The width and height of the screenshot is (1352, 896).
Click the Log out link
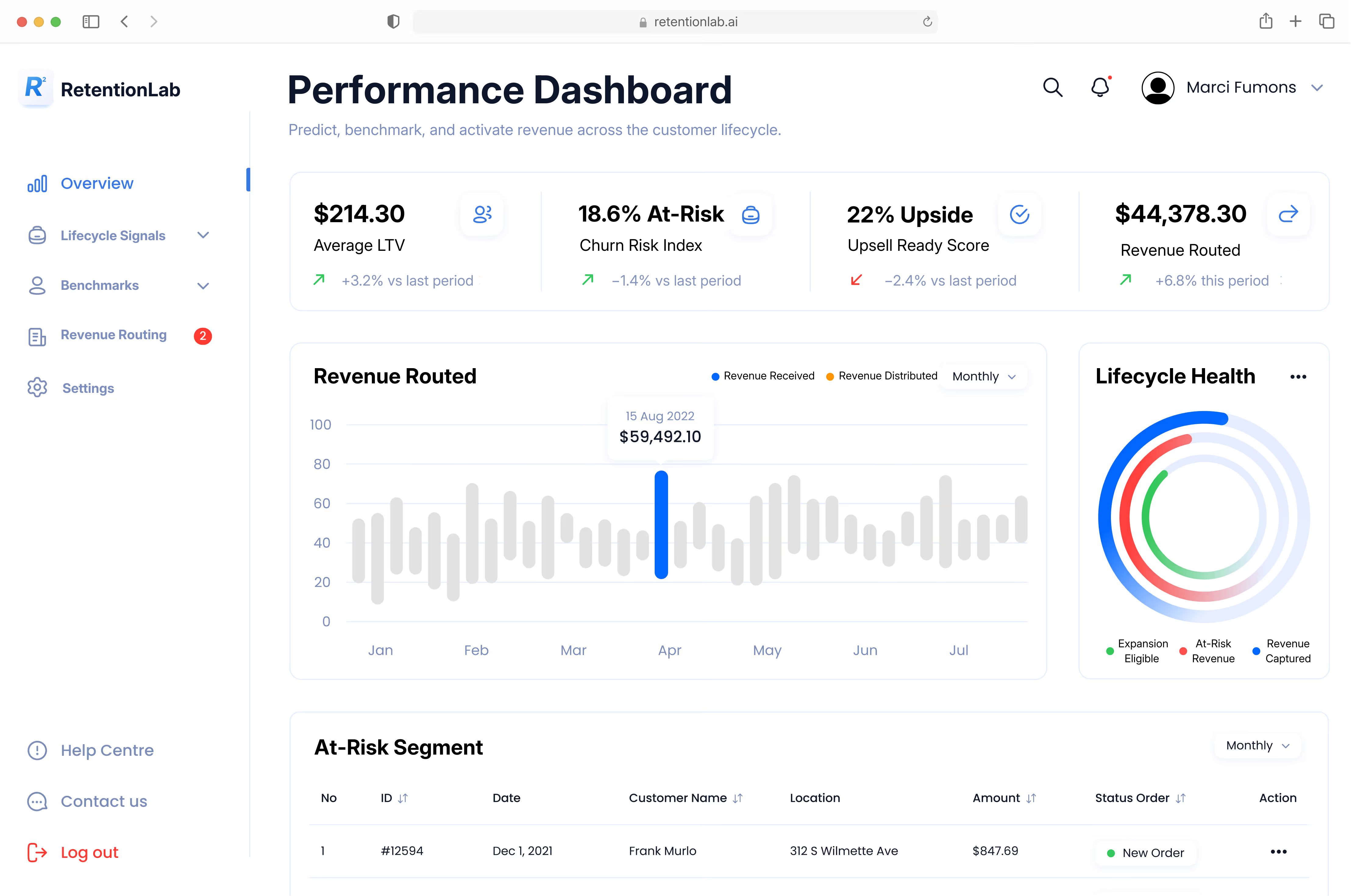pyautogui.click(x=89, y=853)
